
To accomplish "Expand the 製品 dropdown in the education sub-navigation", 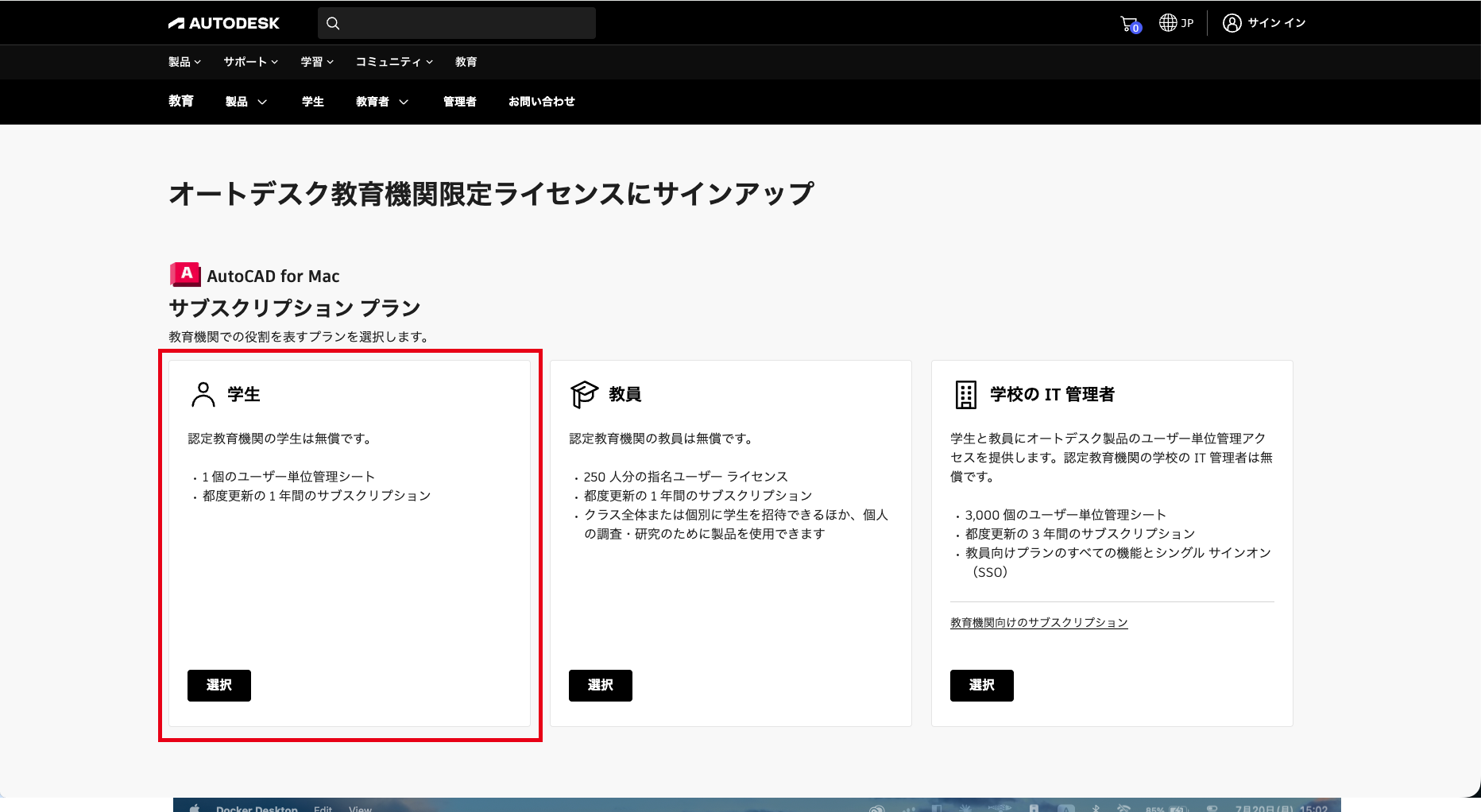I will point(246,102).
